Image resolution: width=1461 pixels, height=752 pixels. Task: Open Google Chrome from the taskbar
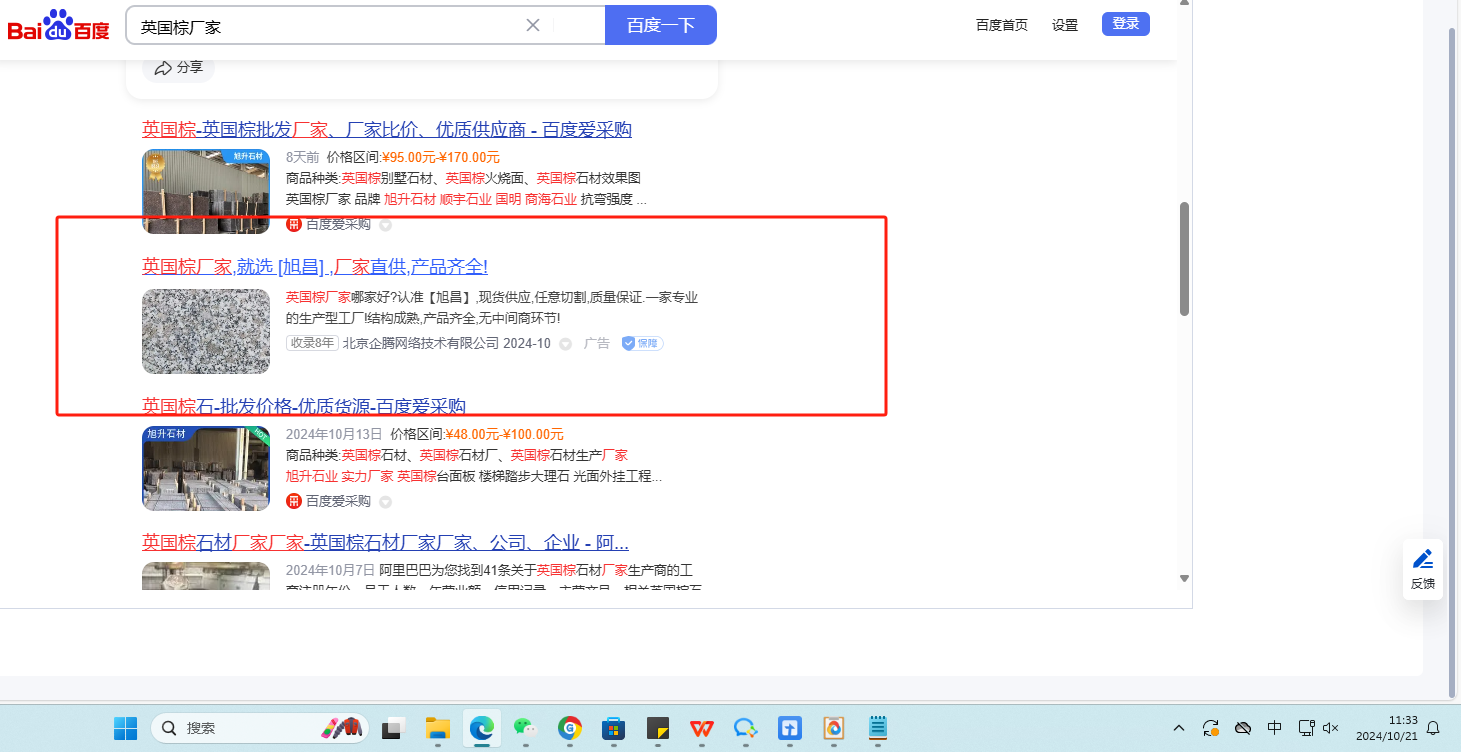click(570, 728)
